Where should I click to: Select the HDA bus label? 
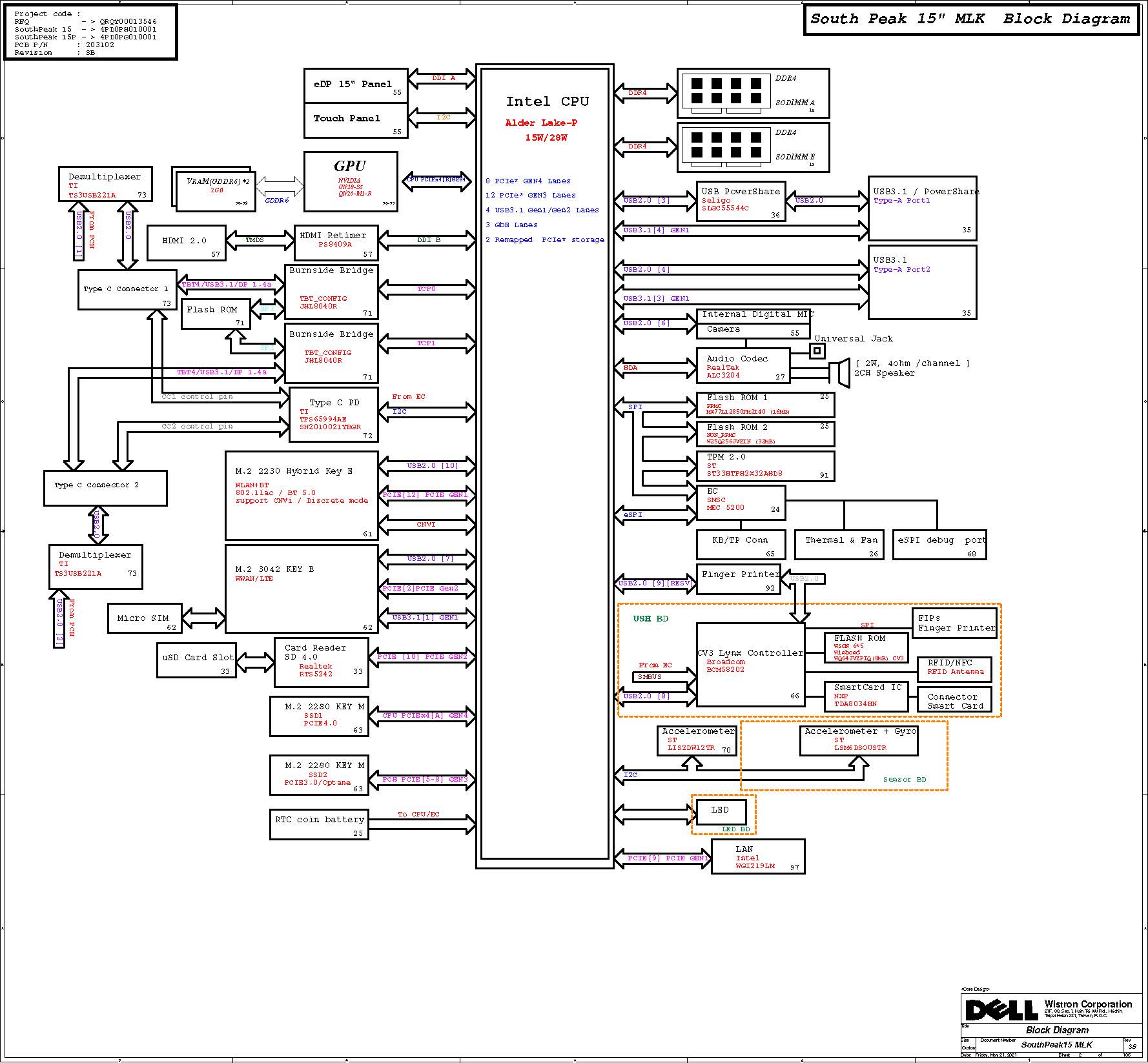point(631,368)
